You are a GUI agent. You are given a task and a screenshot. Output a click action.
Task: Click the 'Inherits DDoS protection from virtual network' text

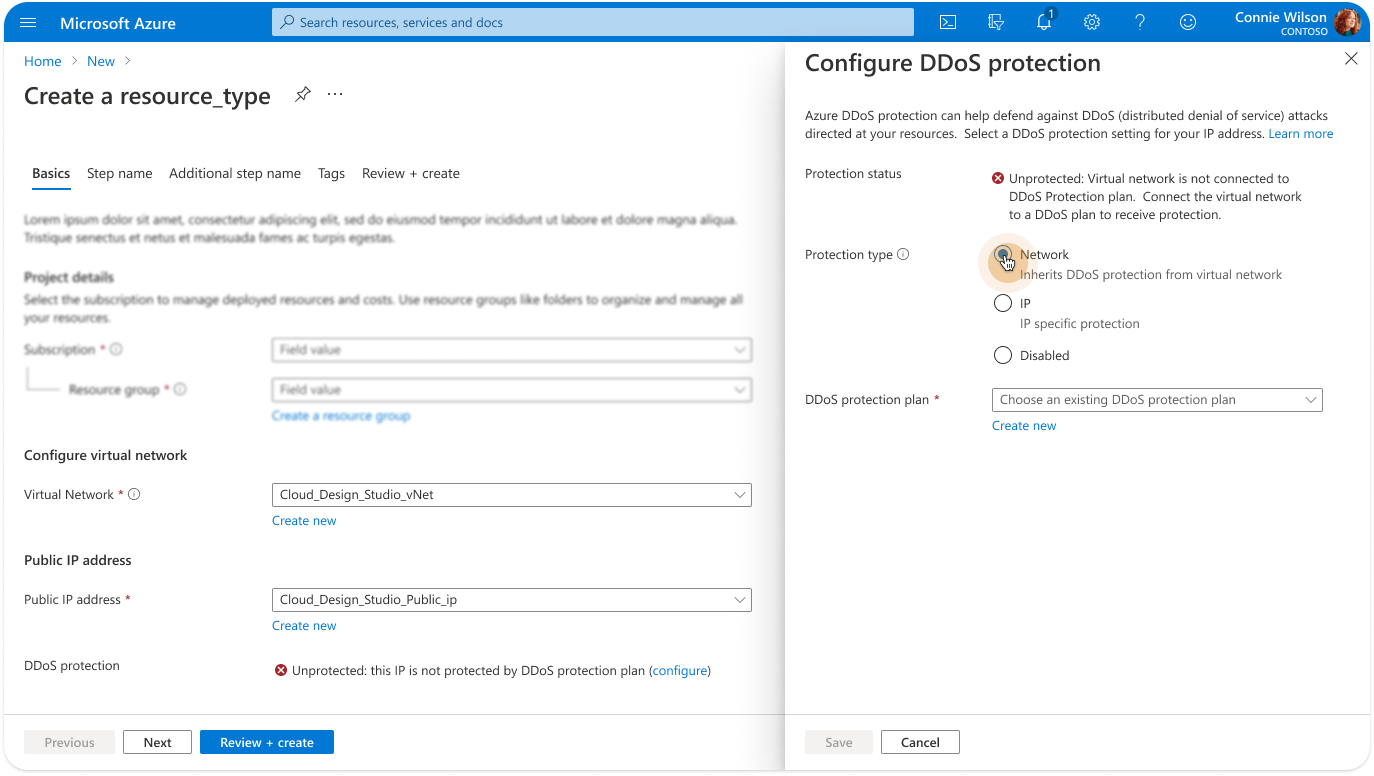click(1151, 274)
